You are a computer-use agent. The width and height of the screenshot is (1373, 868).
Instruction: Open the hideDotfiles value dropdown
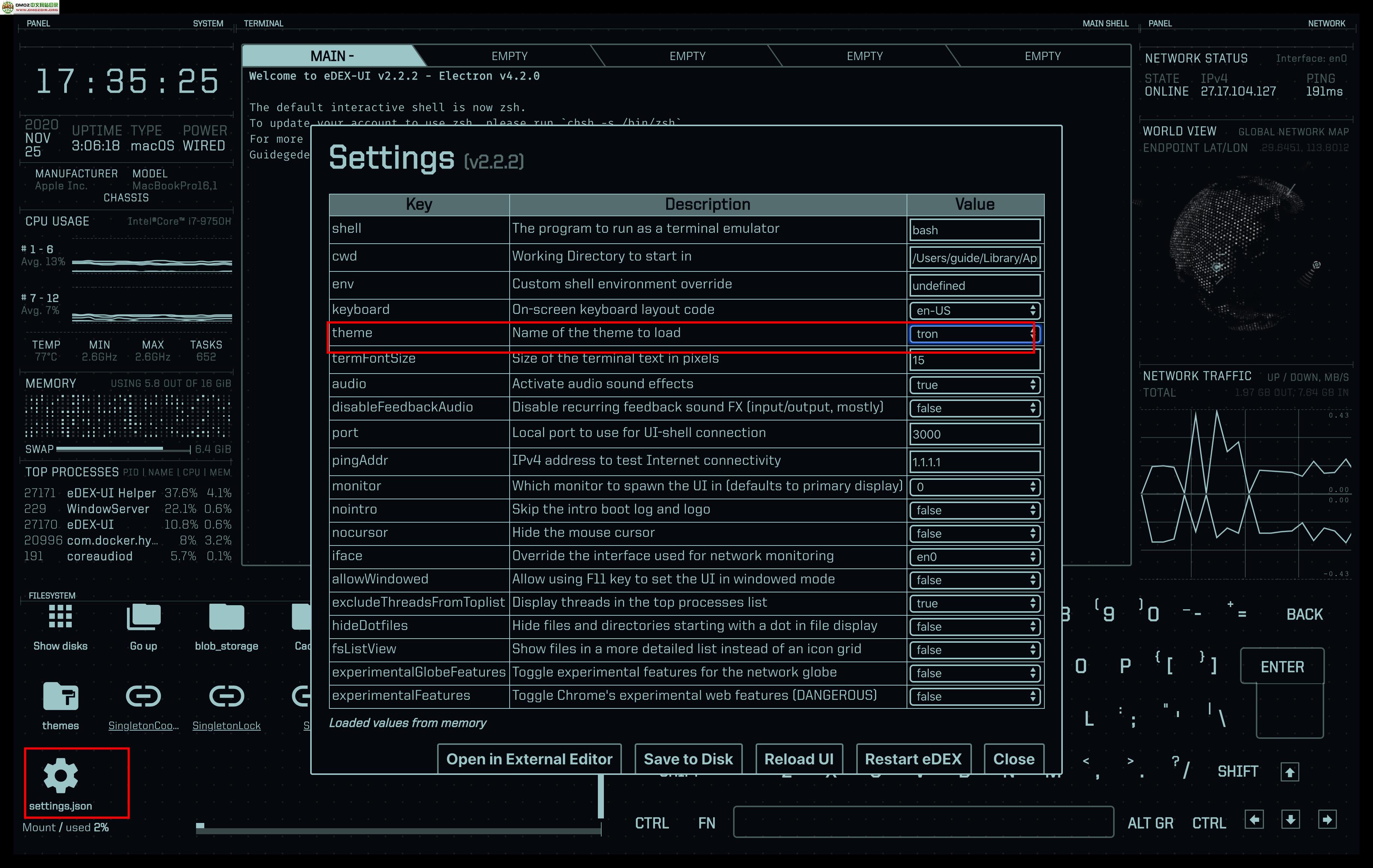pos(975,626)
